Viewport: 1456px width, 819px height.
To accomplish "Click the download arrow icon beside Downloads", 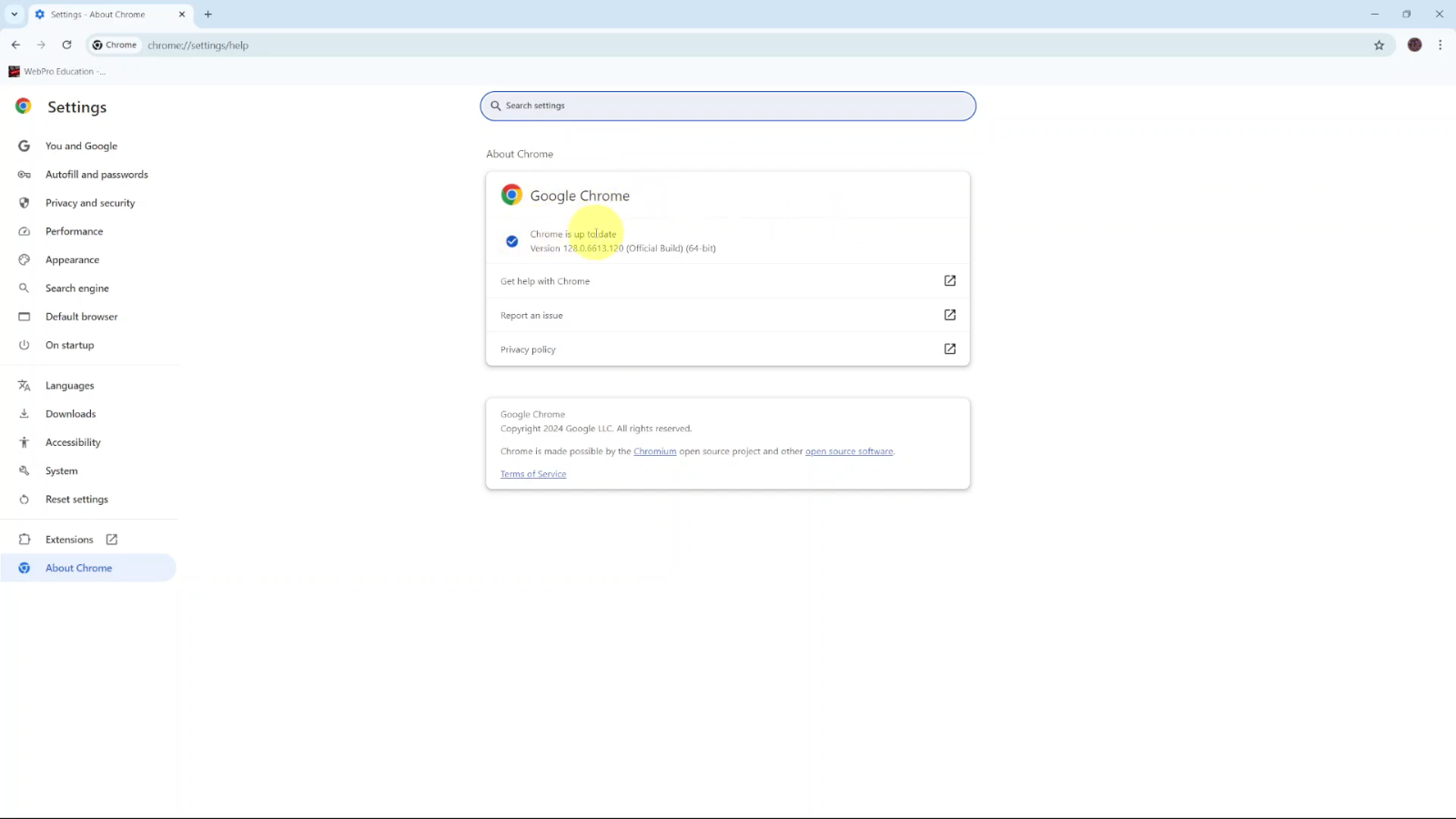I will coord(25,414).
